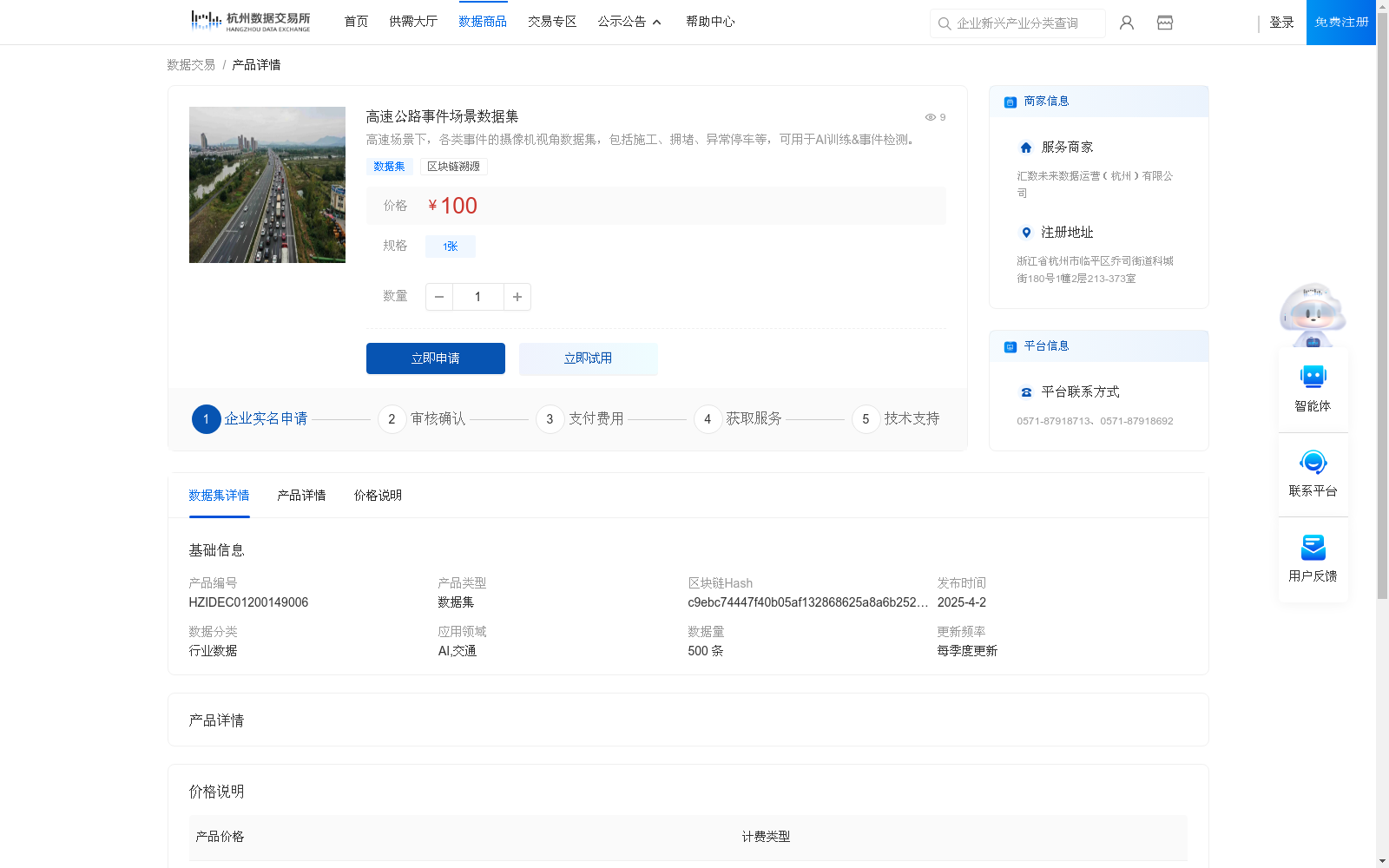Click the phone icon beside 平台联系方式
This screenshot has width=1389, height=868.
[x=1025, y=391]
